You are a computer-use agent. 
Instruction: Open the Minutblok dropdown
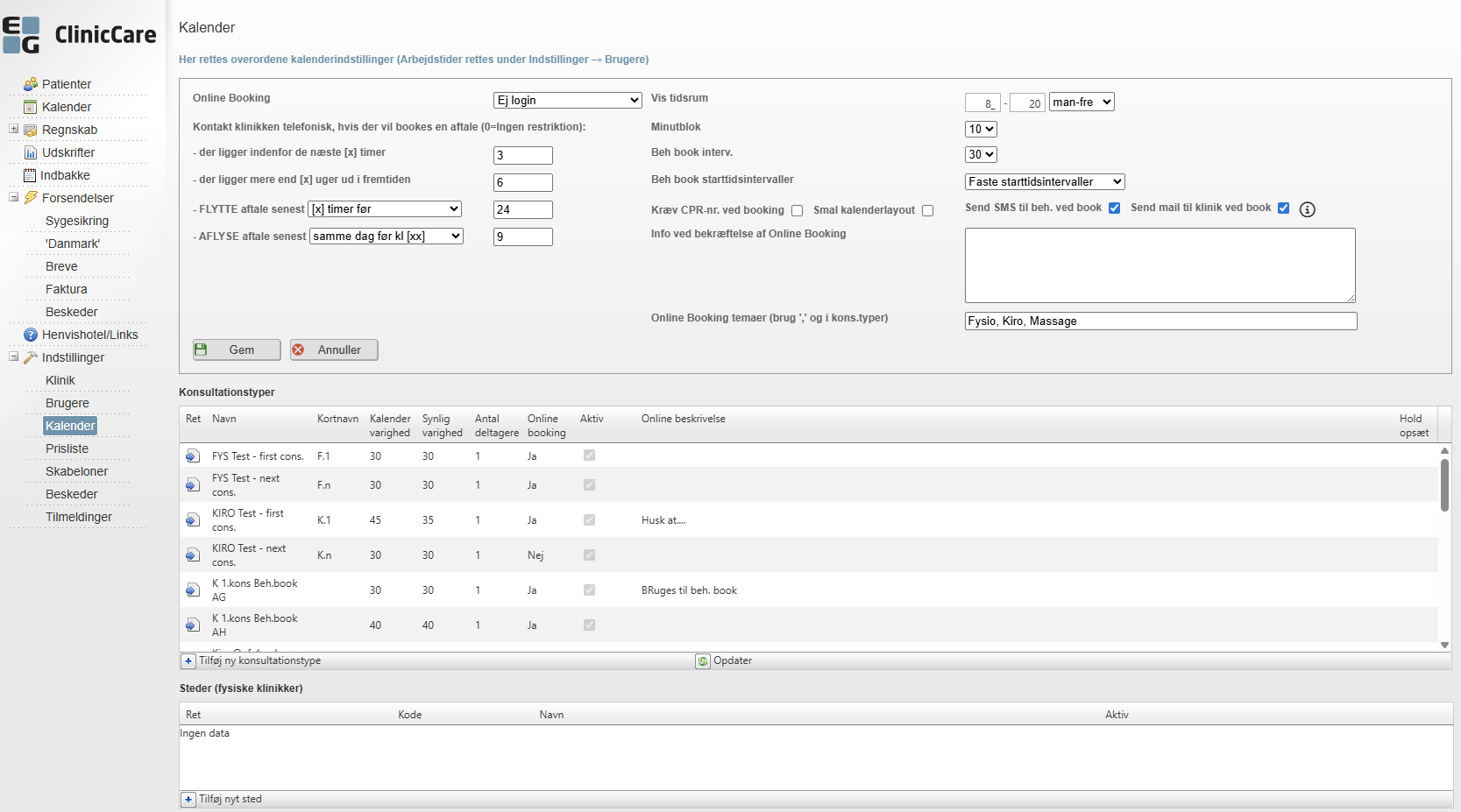[981, 129]
